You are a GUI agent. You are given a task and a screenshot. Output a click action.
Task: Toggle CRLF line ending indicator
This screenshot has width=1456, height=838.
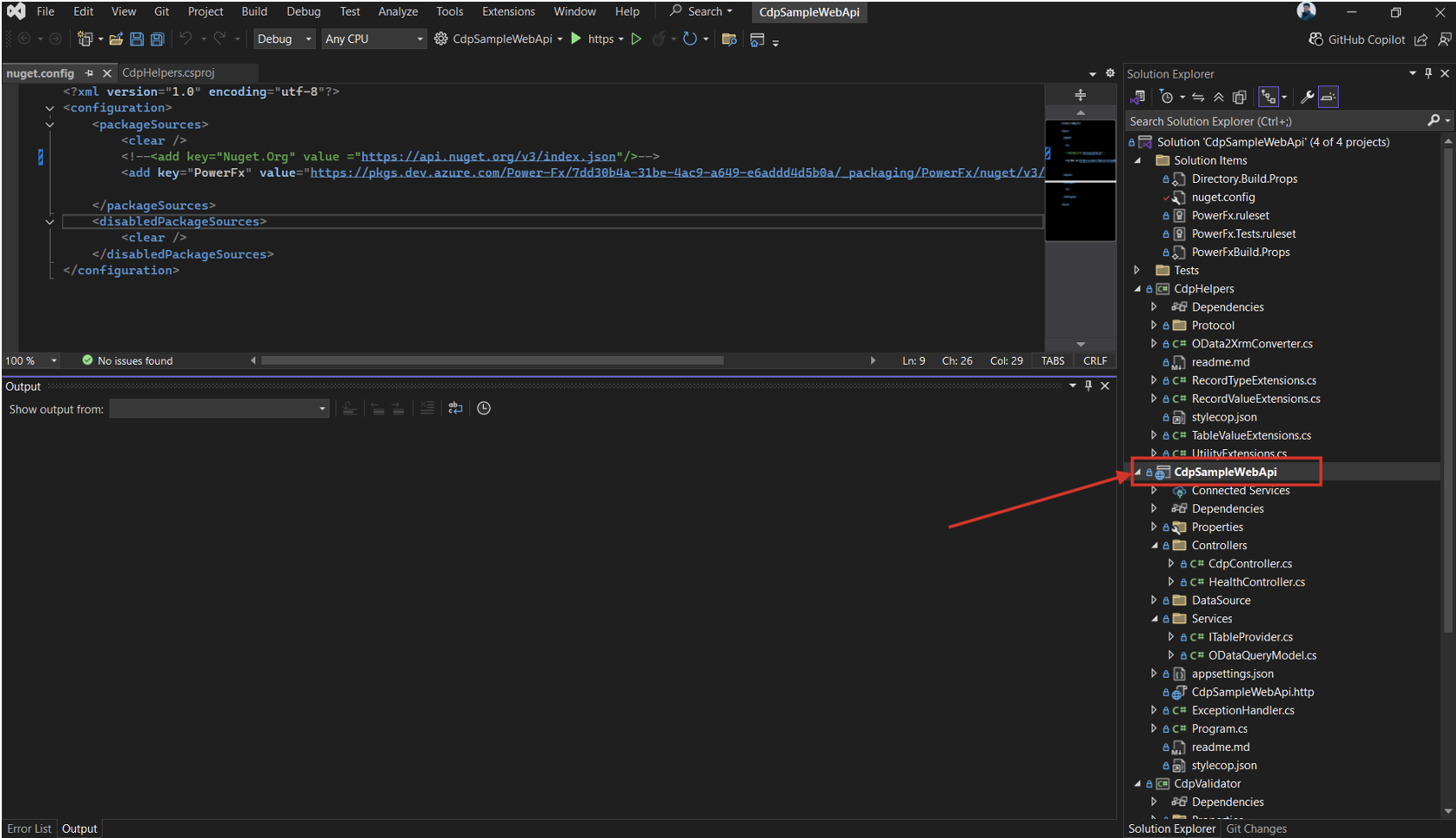(x=1095, y=360)
